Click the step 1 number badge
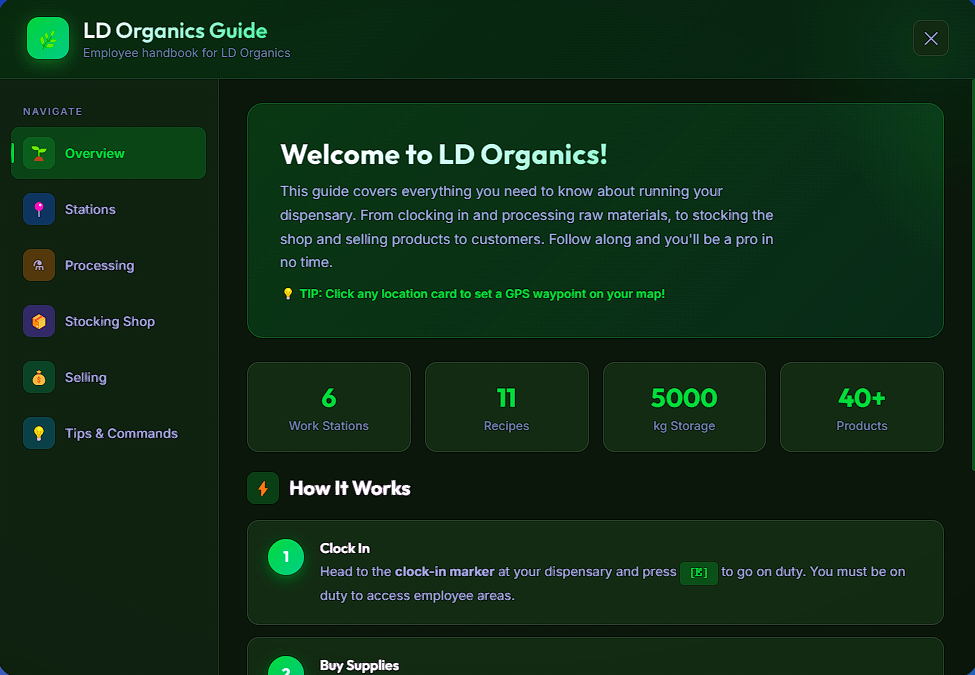975x675 pixels. pyautogui.click(x=286, y=557)
